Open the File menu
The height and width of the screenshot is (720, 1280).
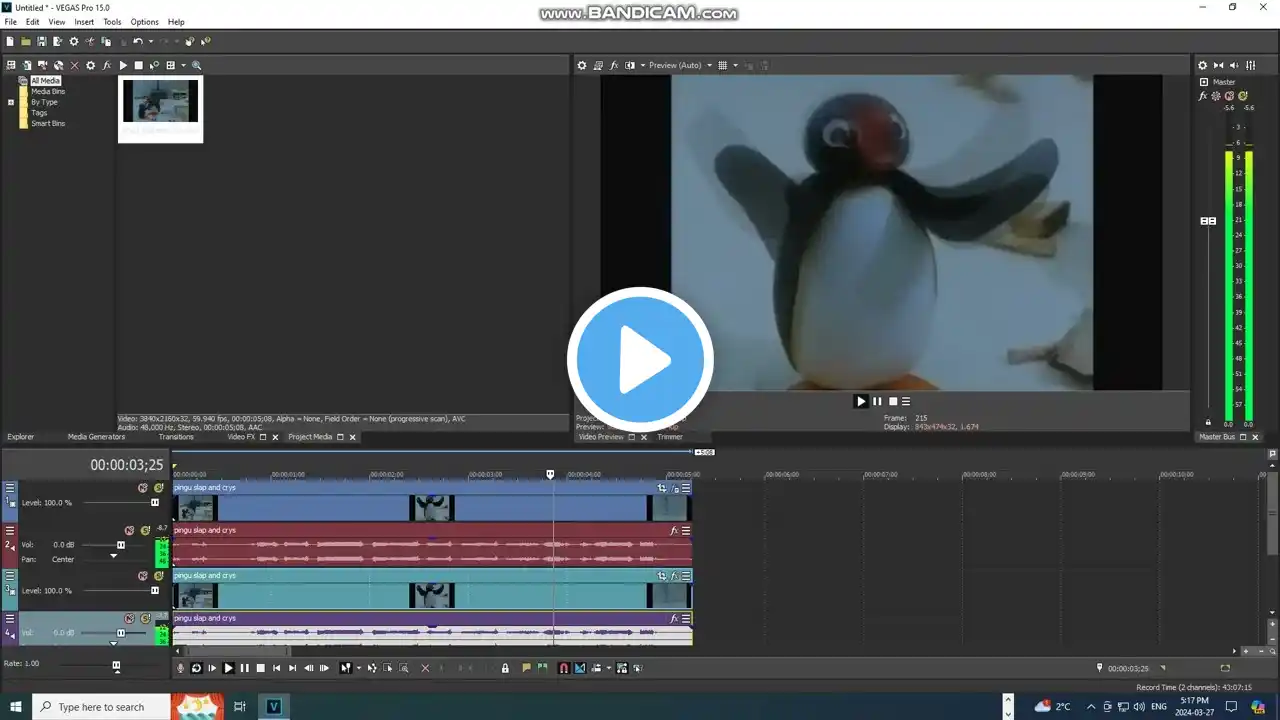pos(10,22)
